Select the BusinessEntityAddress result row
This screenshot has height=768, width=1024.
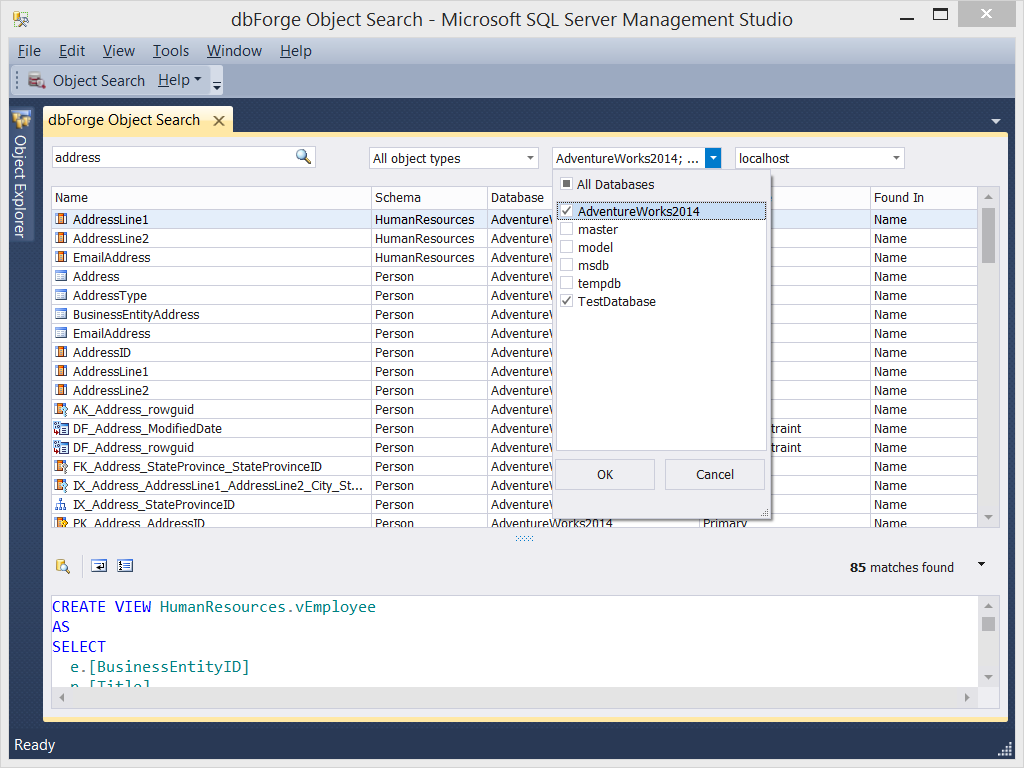(x=514, y=314)
